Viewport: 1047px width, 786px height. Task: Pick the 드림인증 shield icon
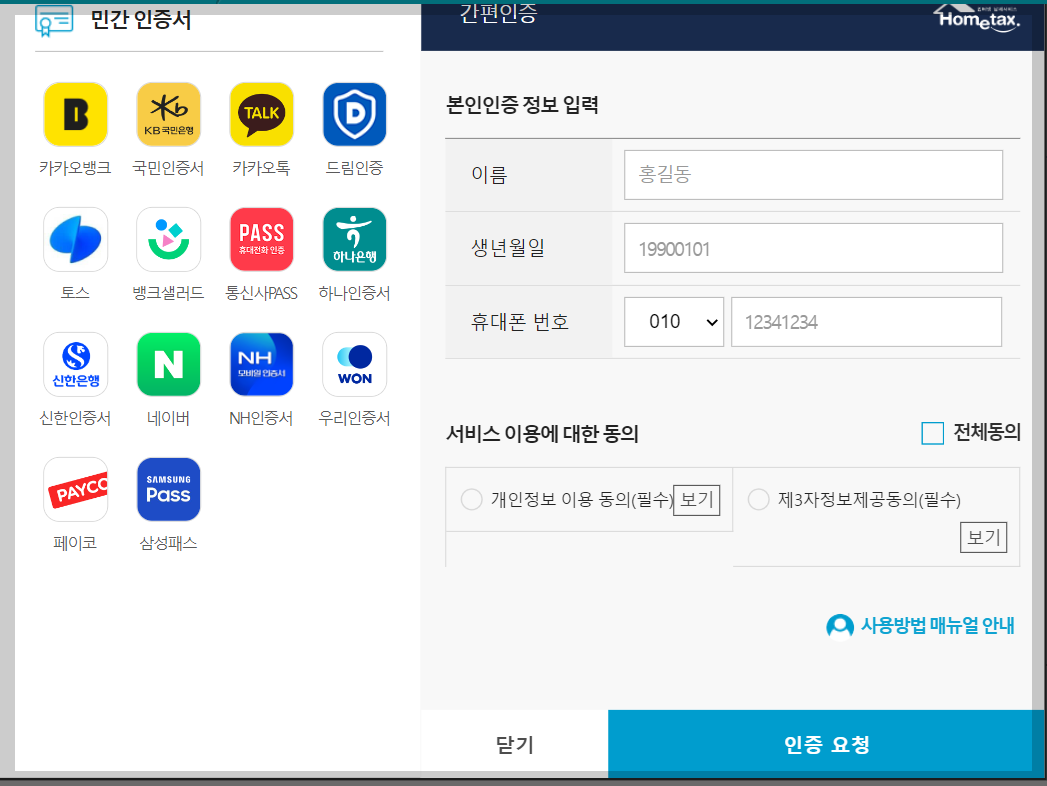click(355, 114)
